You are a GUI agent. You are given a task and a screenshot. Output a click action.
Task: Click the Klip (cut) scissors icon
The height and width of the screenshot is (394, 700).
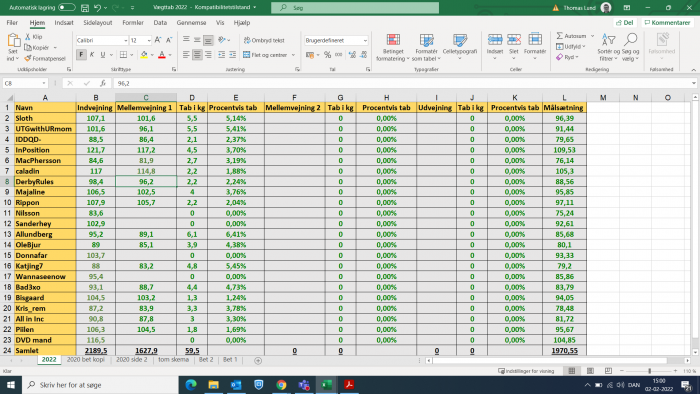point(28,37)
